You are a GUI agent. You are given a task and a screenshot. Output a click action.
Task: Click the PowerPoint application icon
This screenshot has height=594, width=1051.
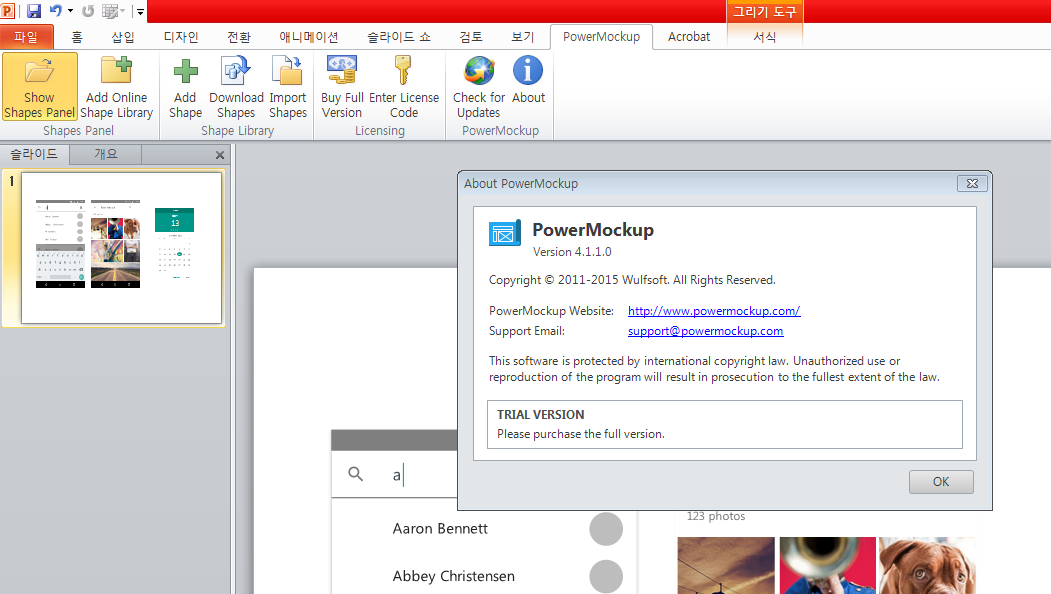click(x=8, y=11)
